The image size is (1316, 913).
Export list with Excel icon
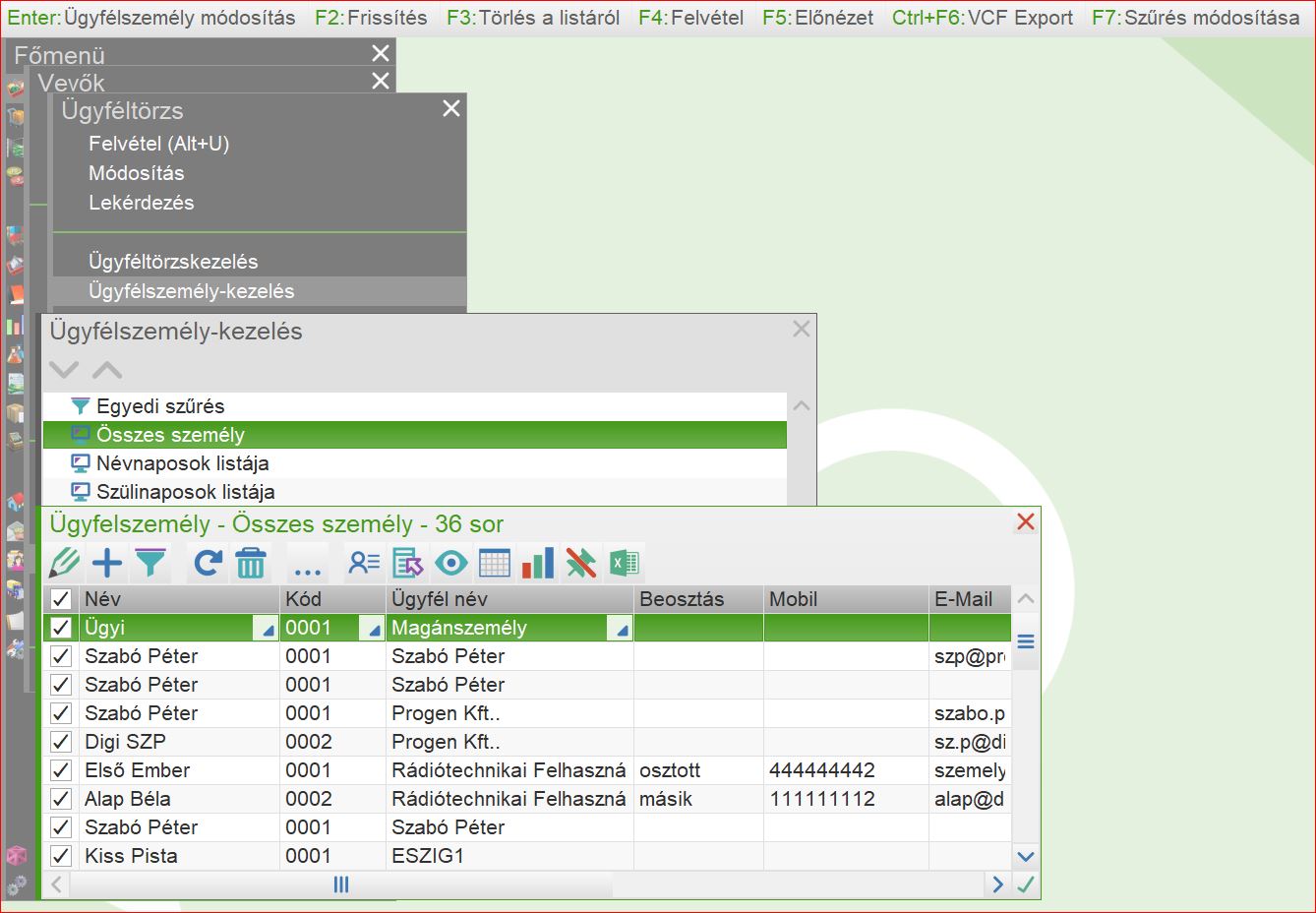(624, 563)
